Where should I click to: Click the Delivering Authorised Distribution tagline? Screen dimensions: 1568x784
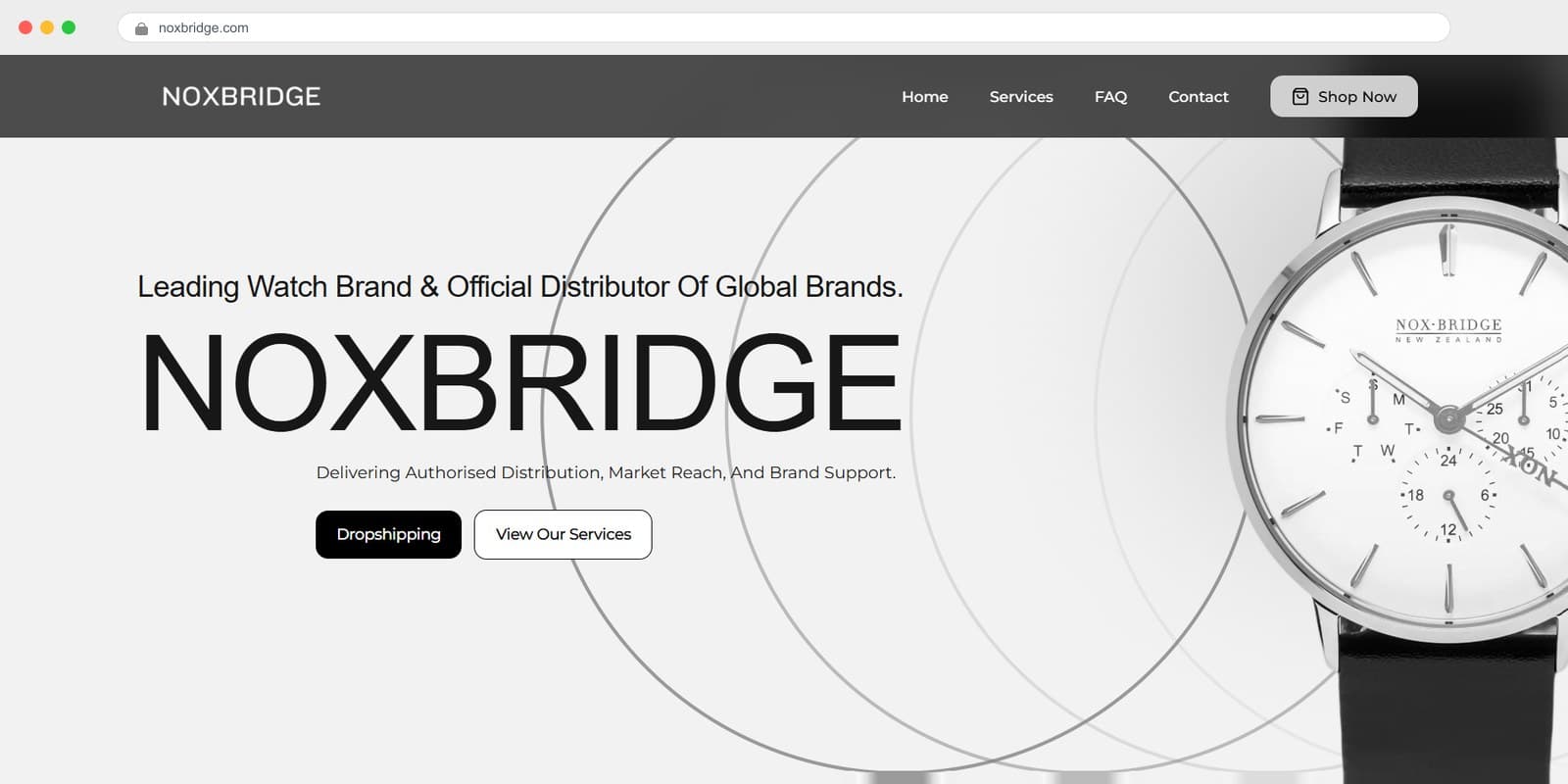(606, 472)
